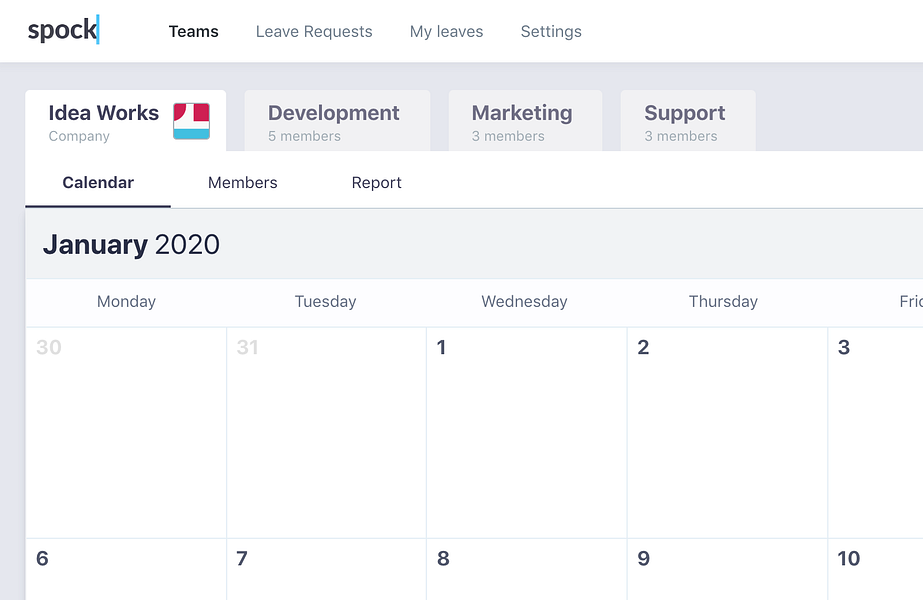Open the Report sub-tab

(x=376, y=183)
